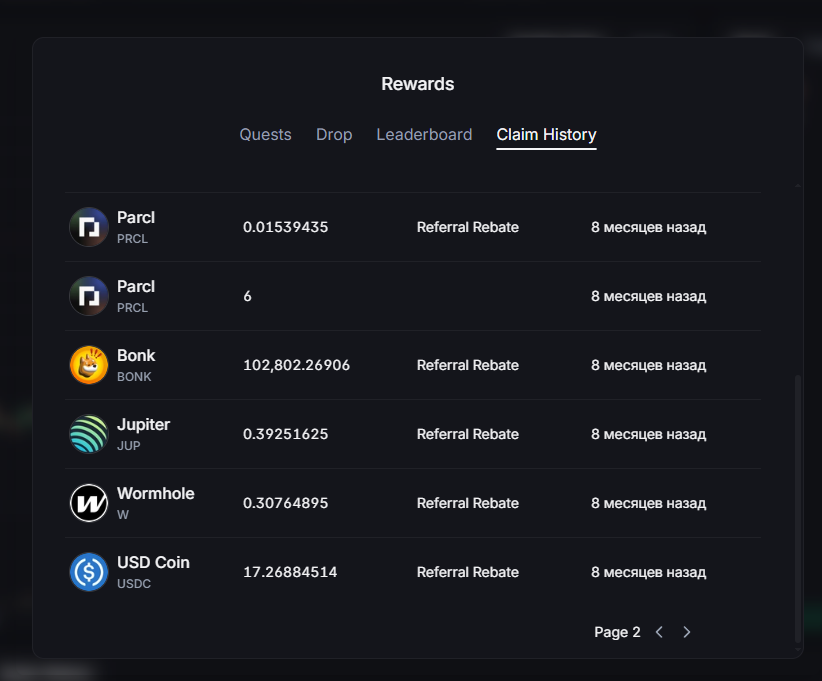Screen dimensions: 822x681
Task: Go to the next page arrow
Action: coord(687,632)
